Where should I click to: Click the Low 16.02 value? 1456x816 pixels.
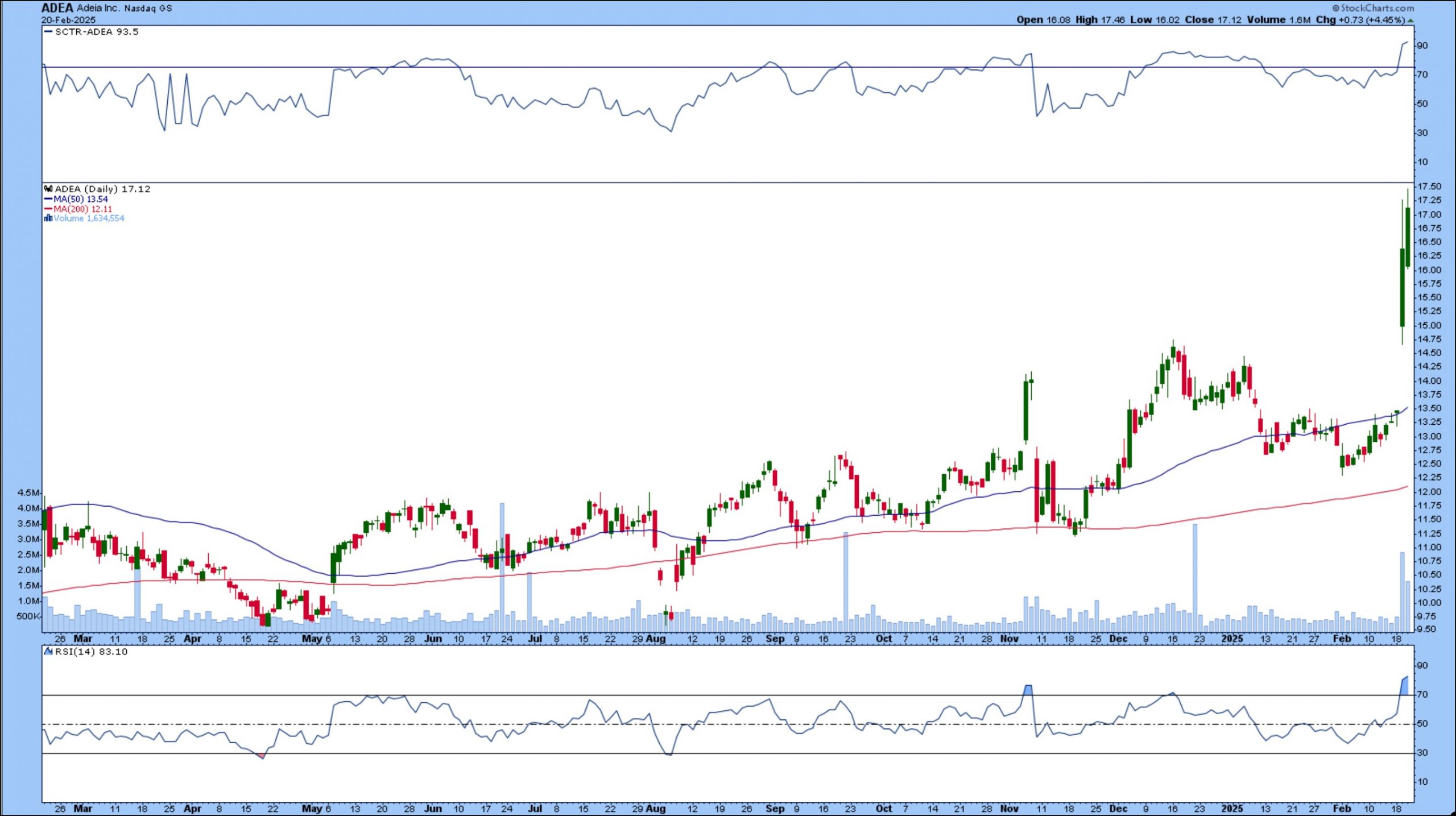[1155, 20]
